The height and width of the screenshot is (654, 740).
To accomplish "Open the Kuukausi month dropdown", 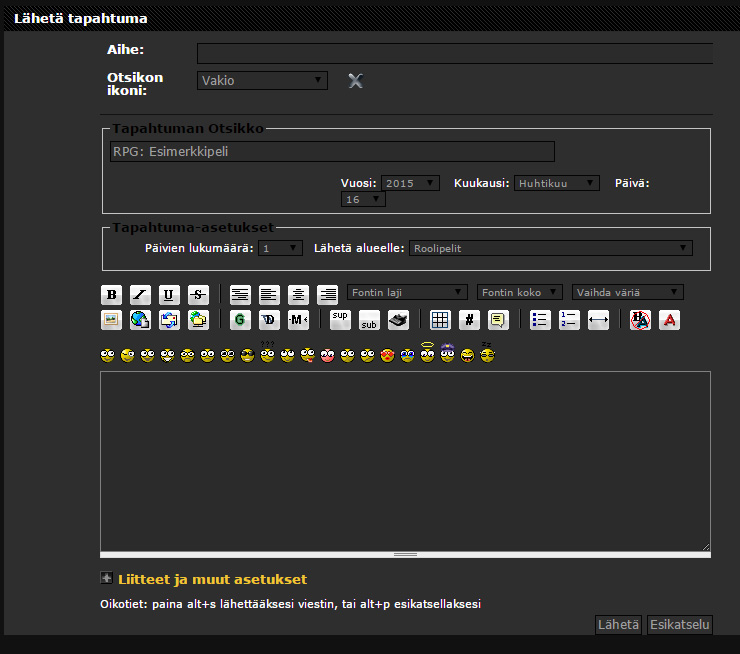I will click(556, 183).
